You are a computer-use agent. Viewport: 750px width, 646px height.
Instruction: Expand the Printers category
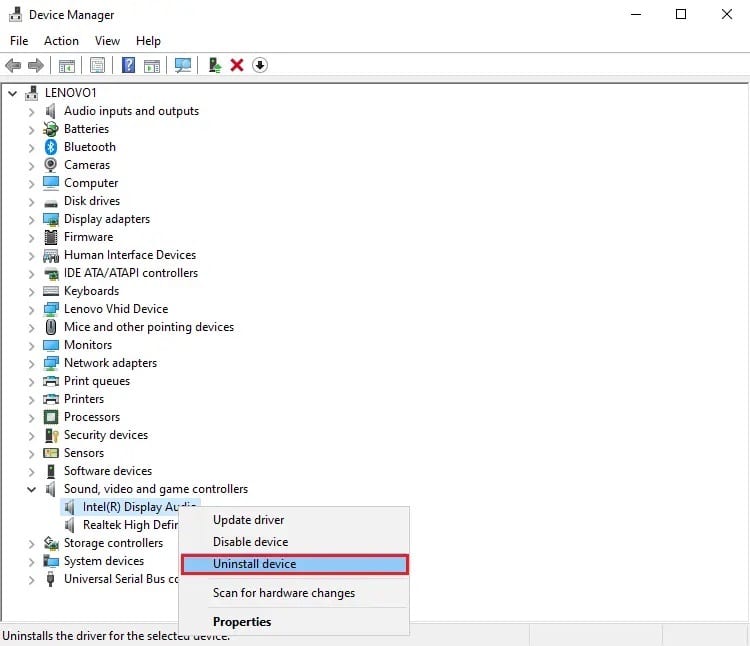tap(31, 400)
